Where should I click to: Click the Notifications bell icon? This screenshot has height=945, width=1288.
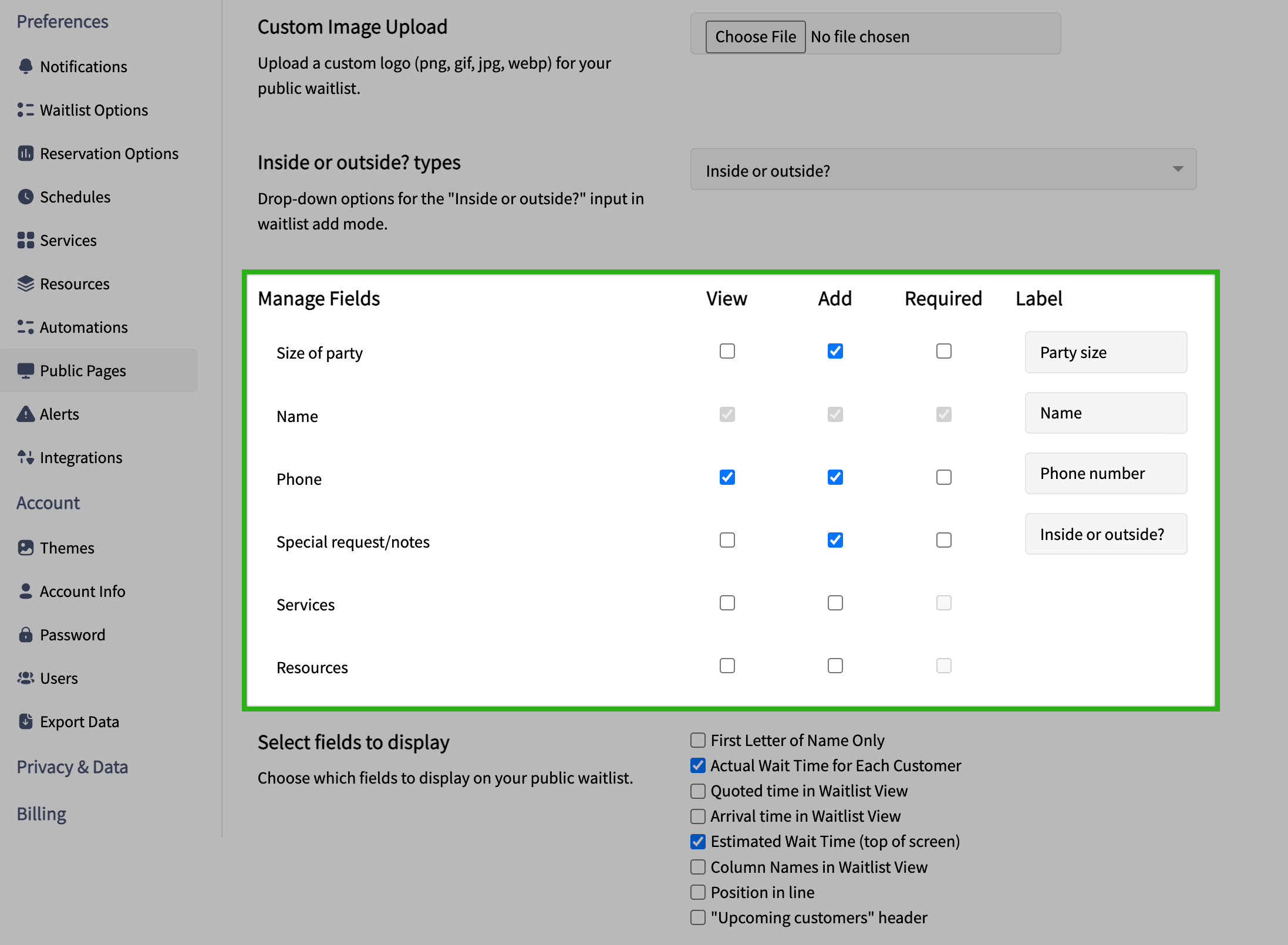click(x=25, y=66)
